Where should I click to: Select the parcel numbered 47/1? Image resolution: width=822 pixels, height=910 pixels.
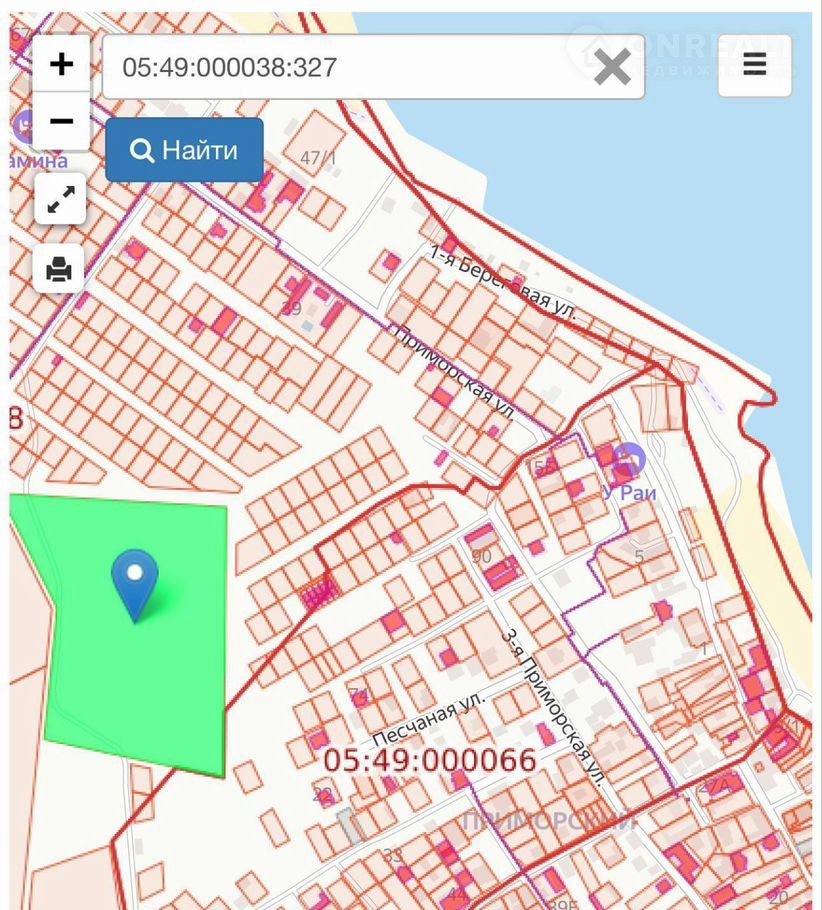(x=318, y=158)
